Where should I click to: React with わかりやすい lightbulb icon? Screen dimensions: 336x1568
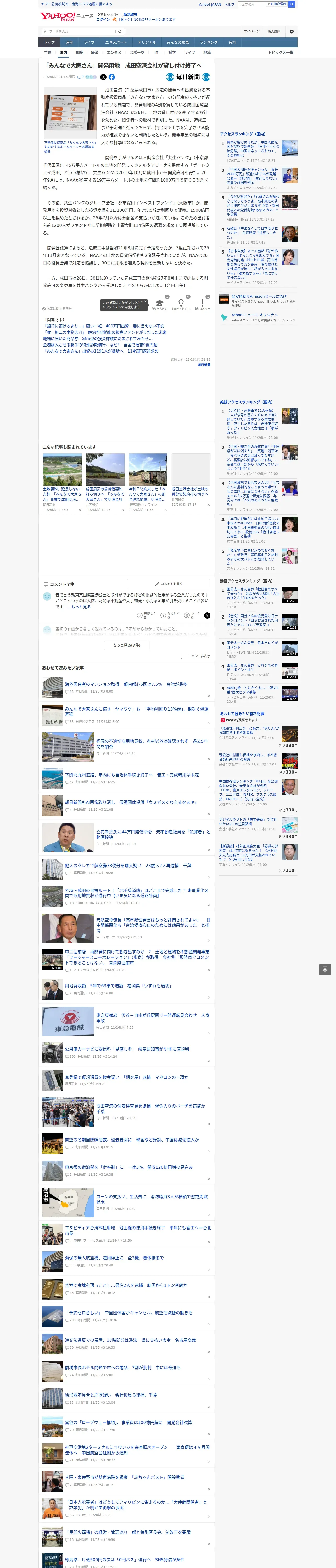coord(181,303)
